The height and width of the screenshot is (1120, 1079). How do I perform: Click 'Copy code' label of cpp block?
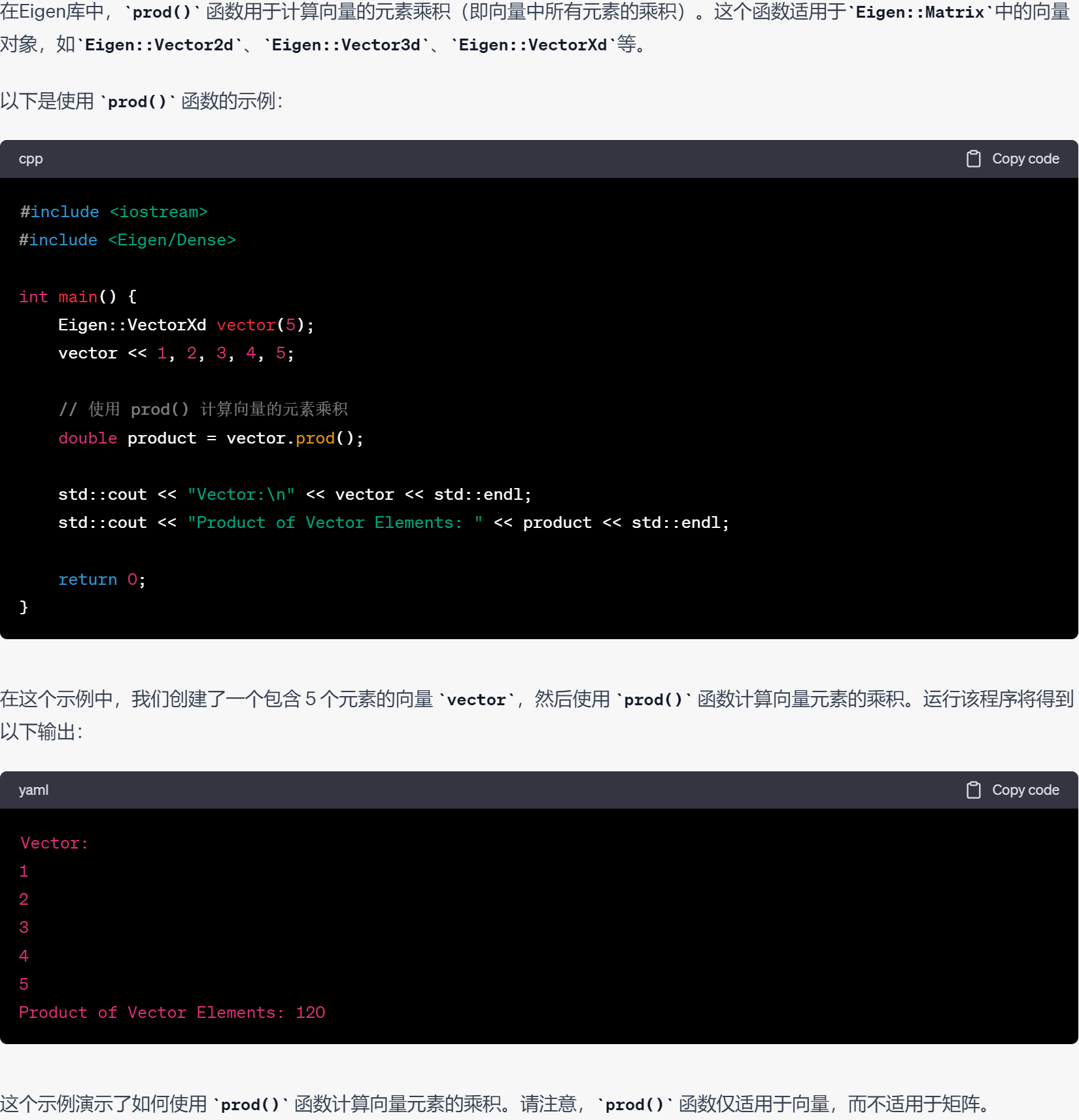(x=1025, y=159)
